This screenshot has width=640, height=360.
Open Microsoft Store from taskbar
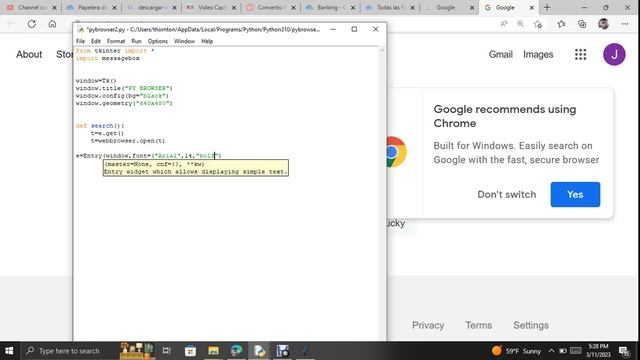pos(190,351)
